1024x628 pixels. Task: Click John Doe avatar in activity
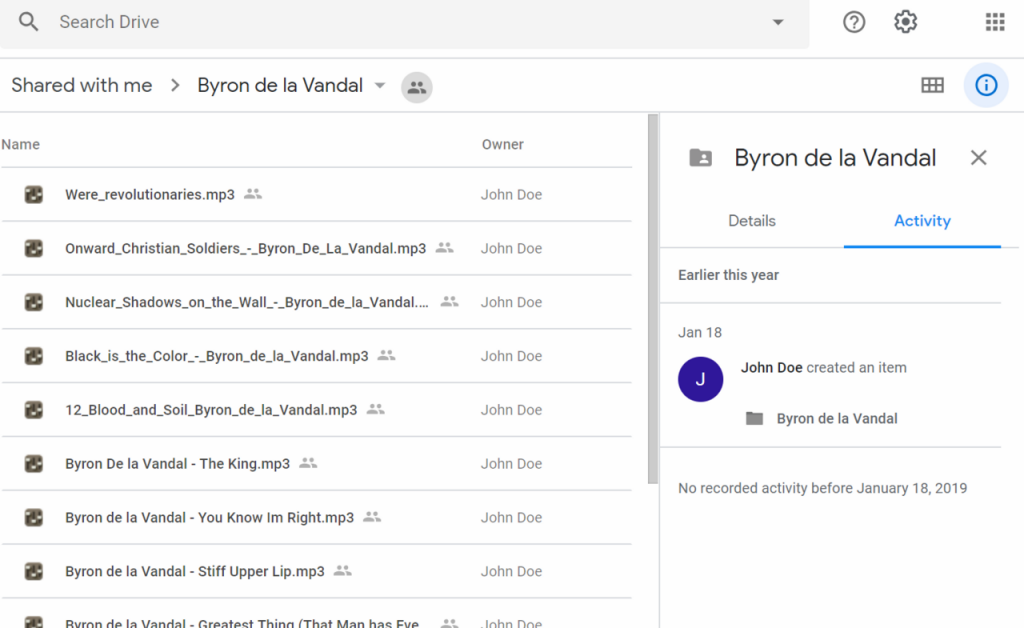700,379
